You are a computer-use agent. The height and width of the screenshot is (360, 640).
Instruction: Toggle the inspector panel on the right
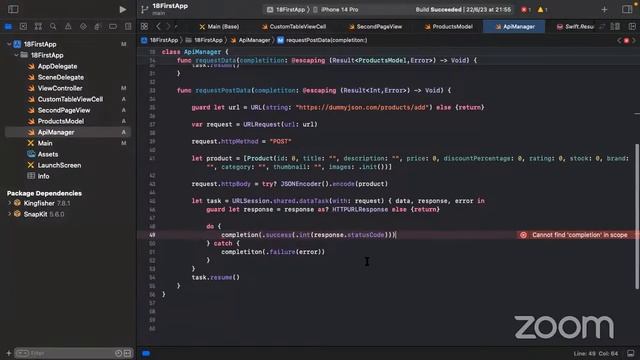click(627, 9)
